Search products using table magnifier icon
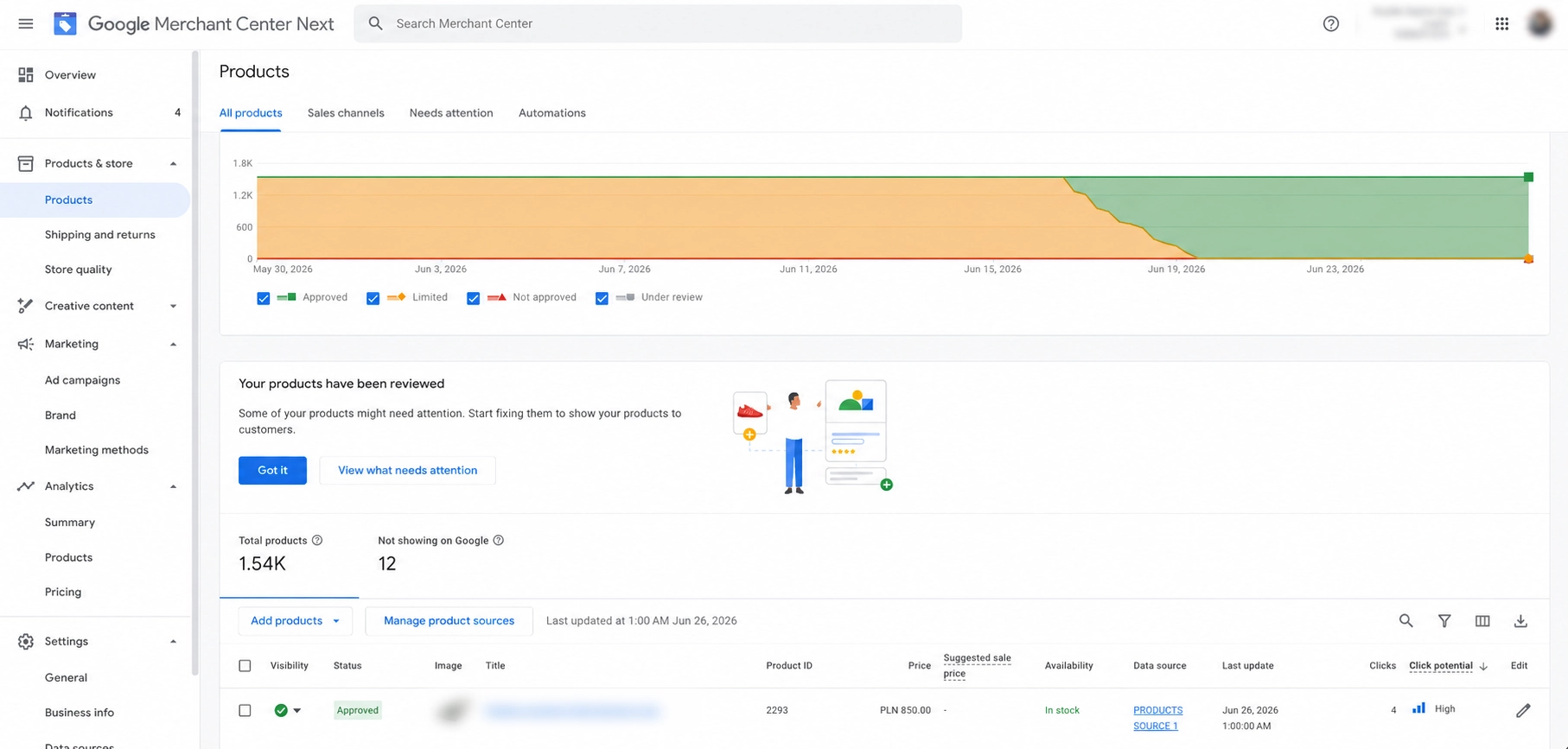1568x749 pixels. [x=1405, y=620]
